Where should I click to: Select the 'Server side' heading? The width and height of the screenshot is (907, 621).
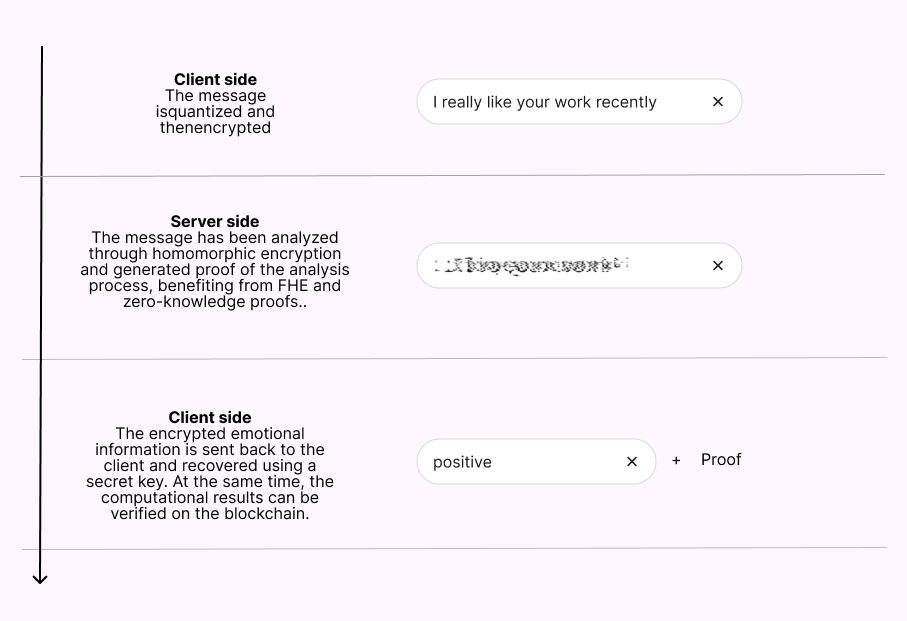click(215, 222)
